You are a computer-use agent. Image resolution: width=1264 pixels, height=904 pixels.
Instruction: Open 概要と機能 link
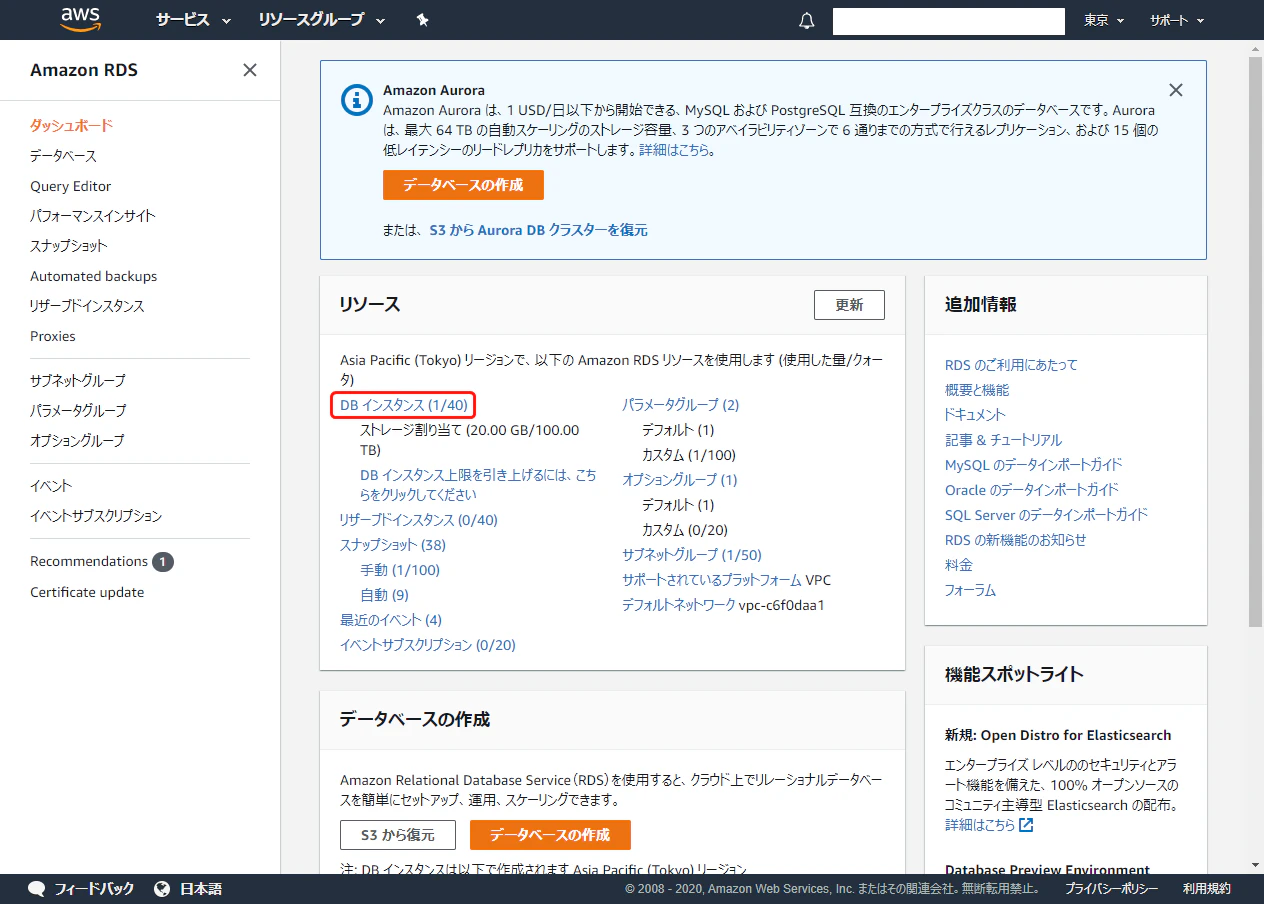tap(977, 390)
